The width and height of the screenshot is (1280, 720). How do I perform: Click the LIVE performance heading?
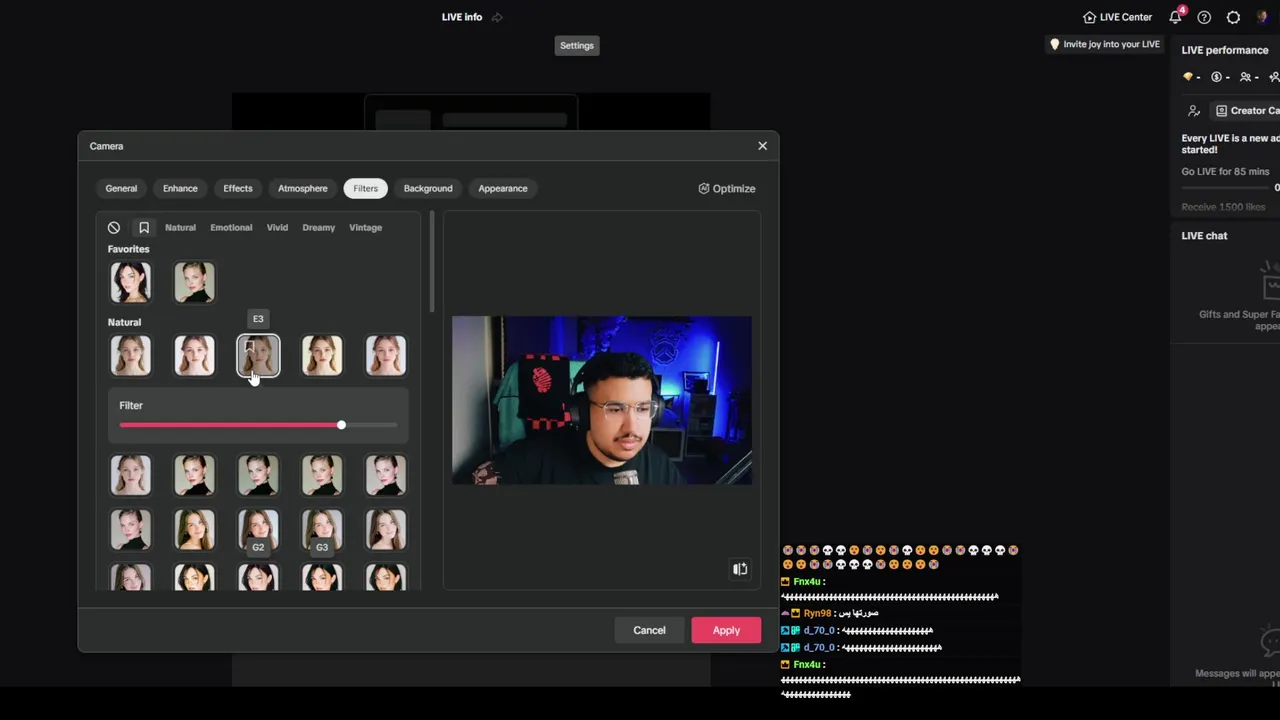tap(1225, 50)
